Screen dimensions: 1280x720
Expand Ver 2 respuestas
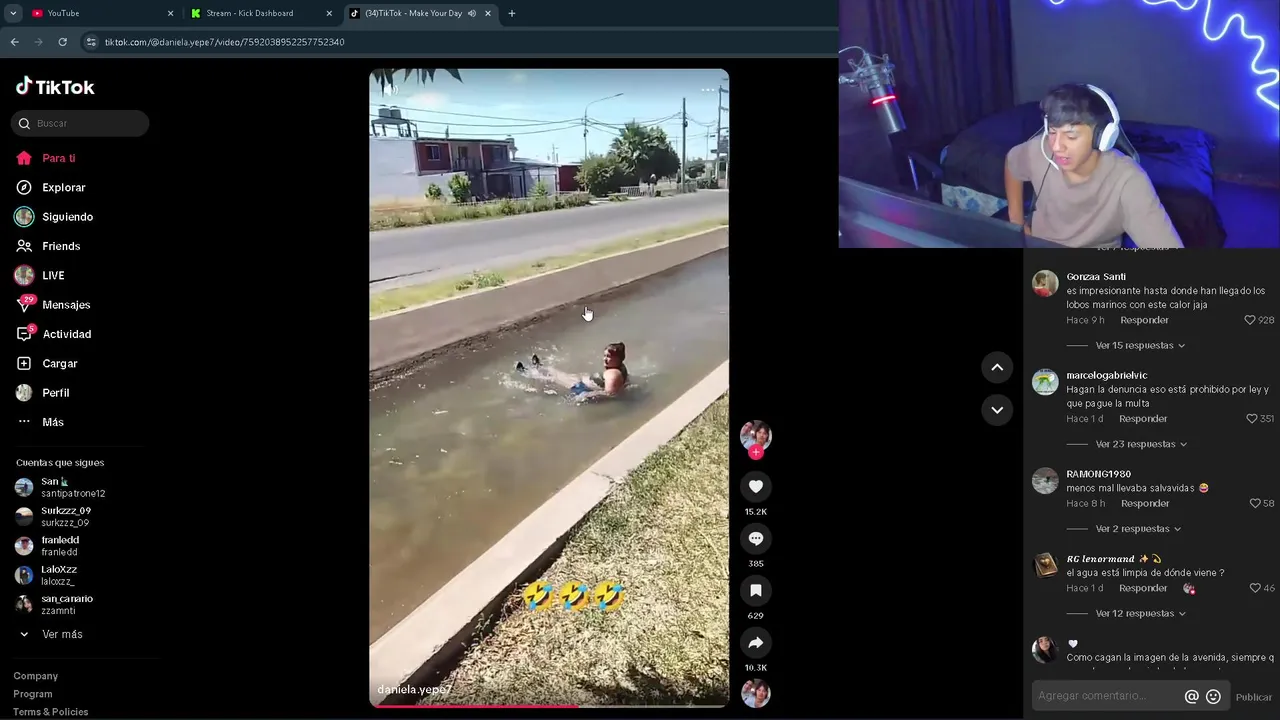(1138, 528)
